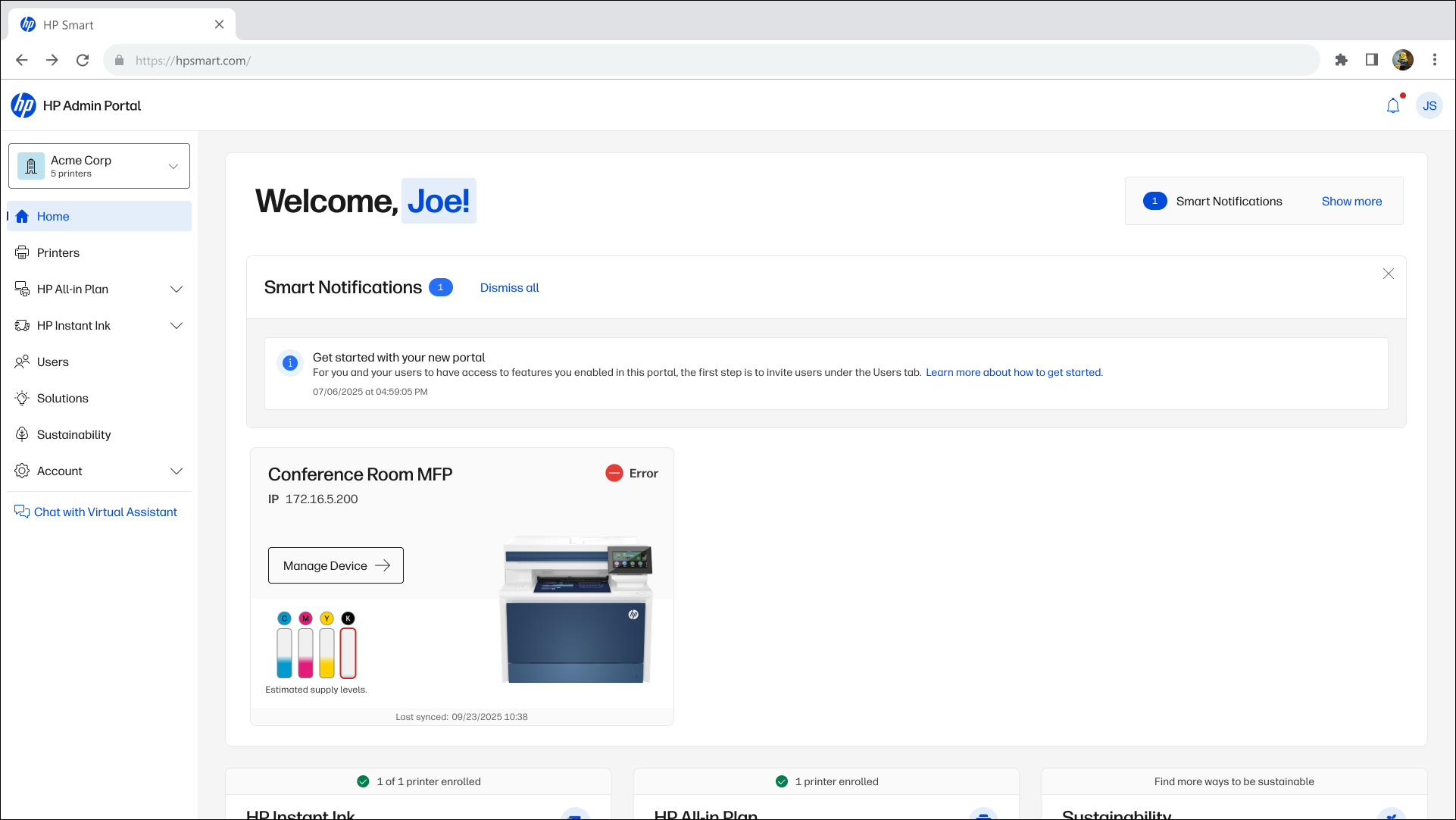Open the JS user avatar menu
Image resolution: width=1456 pixels, height=820 pixels.
pyautogui.click(x=1429, y=106)
